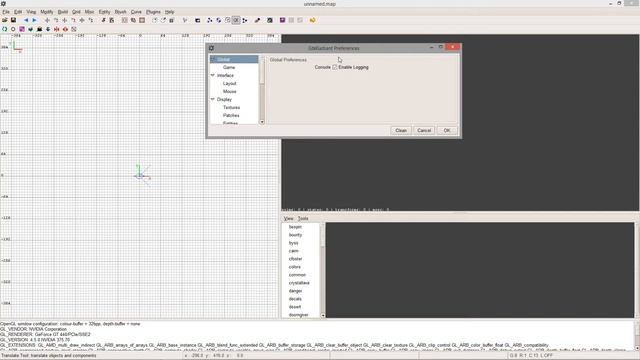640x360 pixels.
Task: Undo using the blue left arrow icon
Action: click(x=26, y=20)
